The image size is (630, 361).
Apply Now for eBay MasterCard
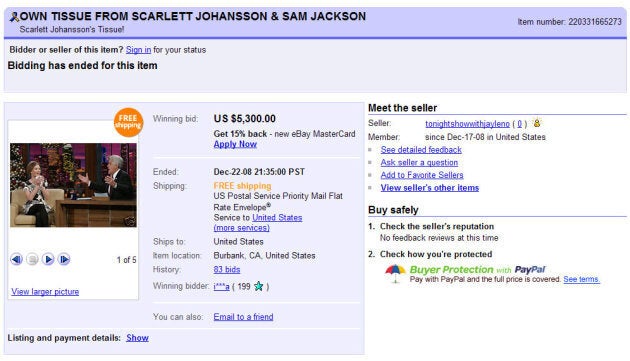235,144
